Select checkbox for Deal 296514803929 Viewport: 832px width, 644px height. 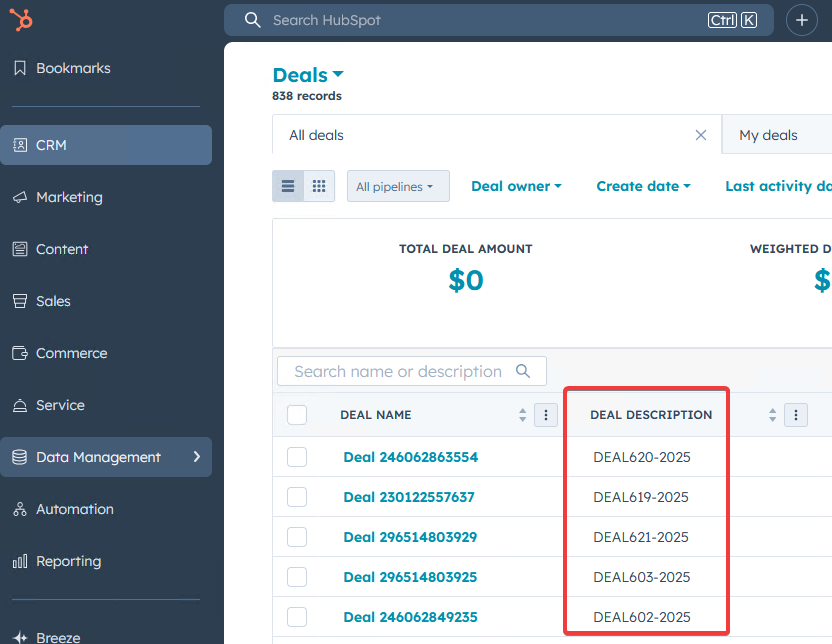pyautogui.click(x=297, y=537)
